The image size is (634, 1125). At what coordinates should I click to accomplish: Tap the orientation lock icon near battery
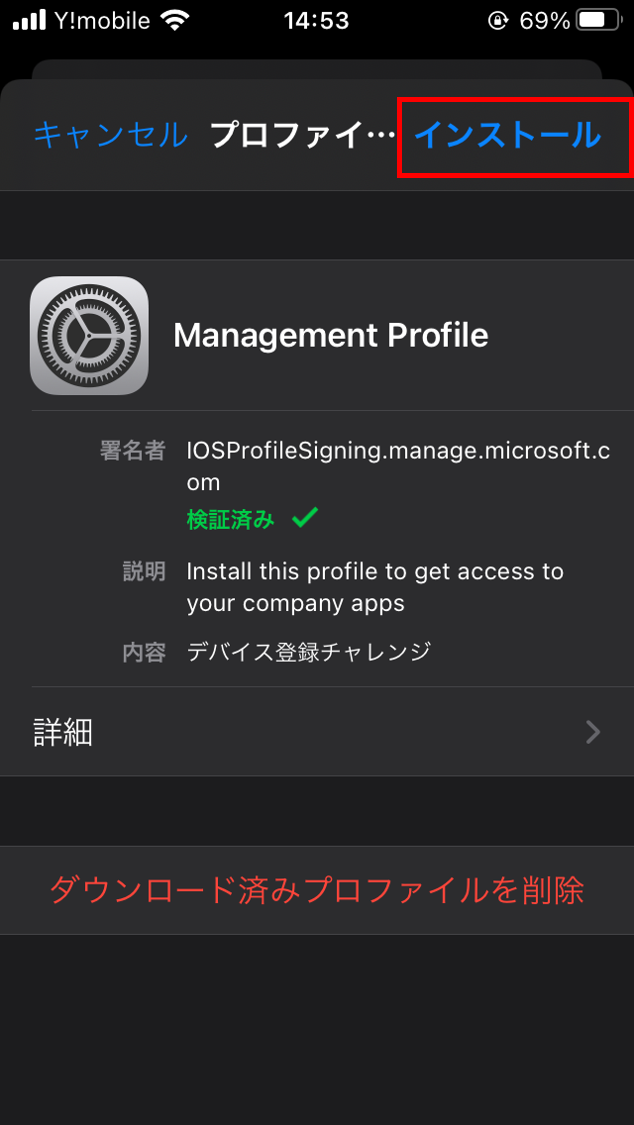click(x=501, y=20)
